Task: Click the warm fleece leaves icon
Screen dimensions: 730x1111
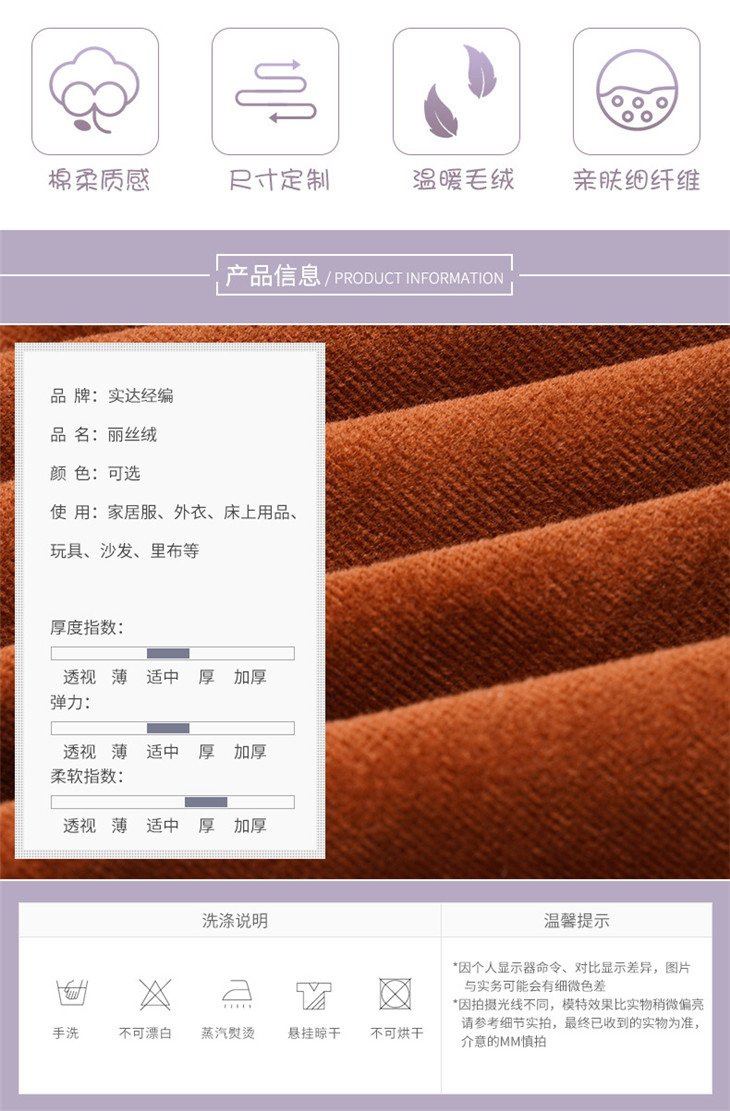Action: pyautogui.click(x=456, y=91)
